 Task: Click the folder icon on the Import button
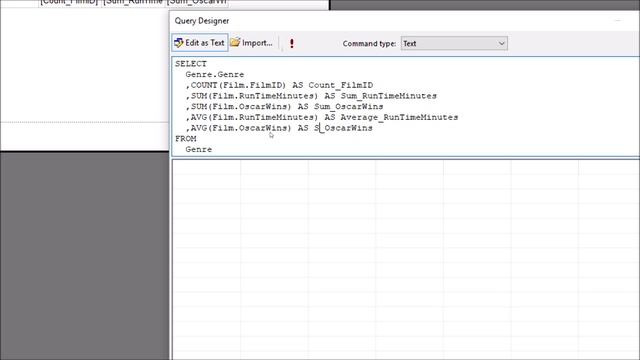pos(235,42)
